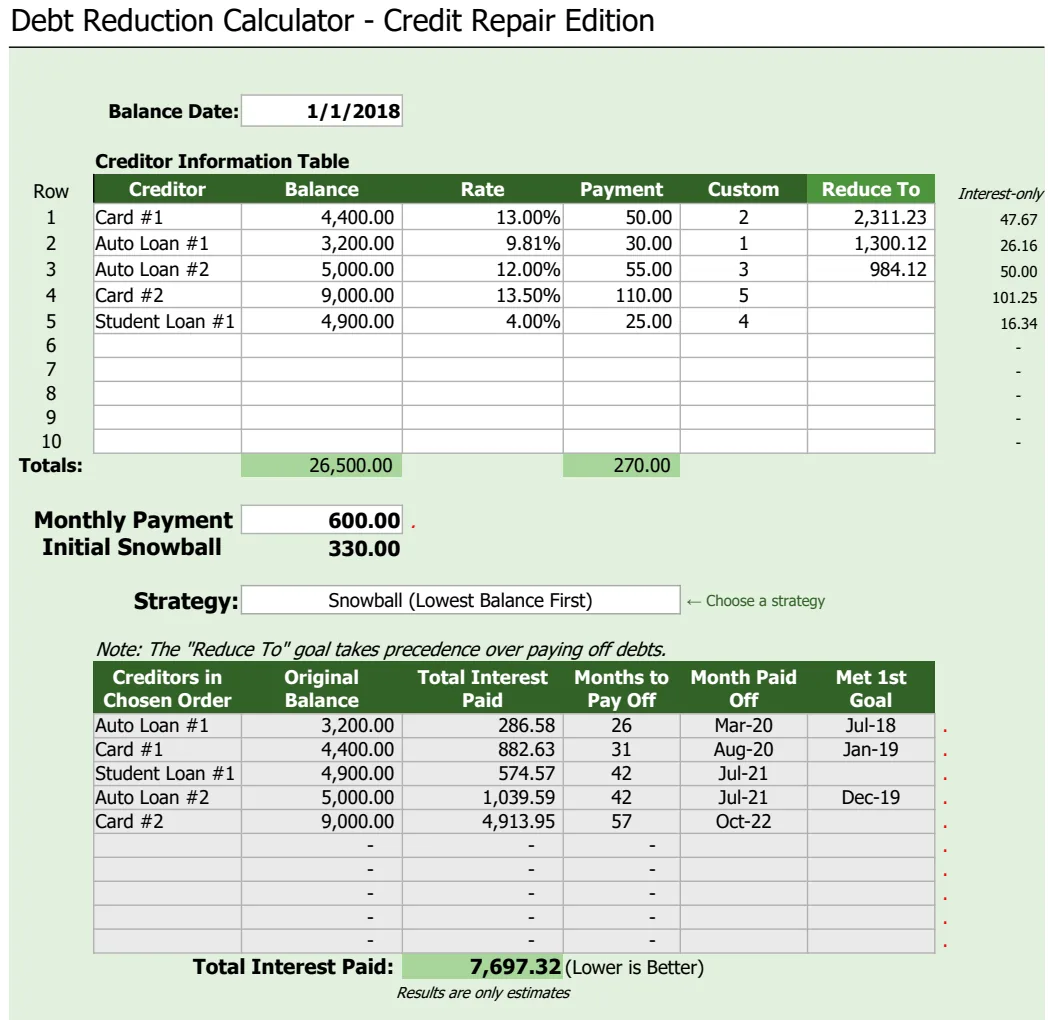
Task: Select the rate cell 13.00%
Action: (x=483, y=217)
